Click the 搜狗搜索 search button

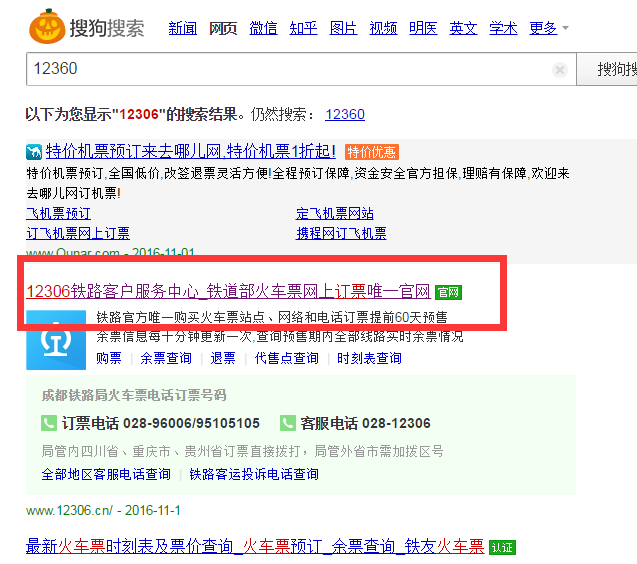pos(607,69)
